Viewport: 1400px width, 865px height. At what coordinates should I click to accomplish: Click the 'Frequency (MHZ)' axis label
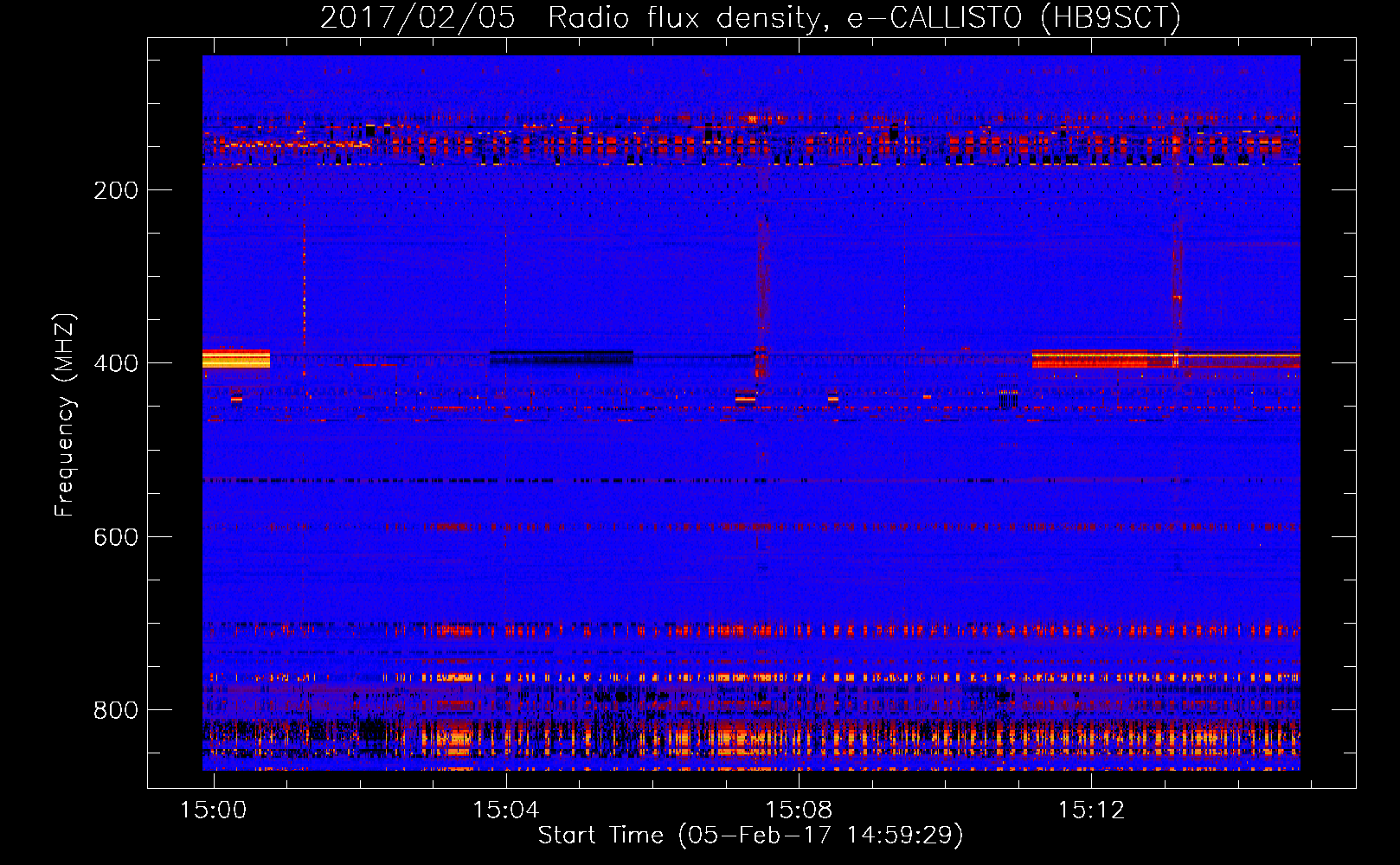[x=65, y=414]
